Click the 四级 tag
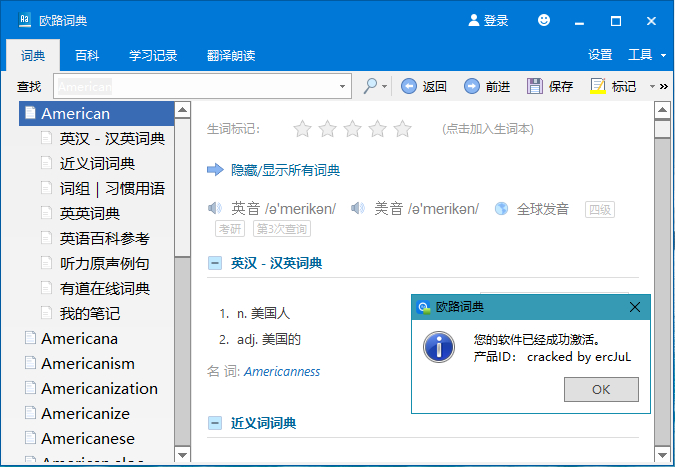This screenshot has height=467, width=675. pos(600,210)
